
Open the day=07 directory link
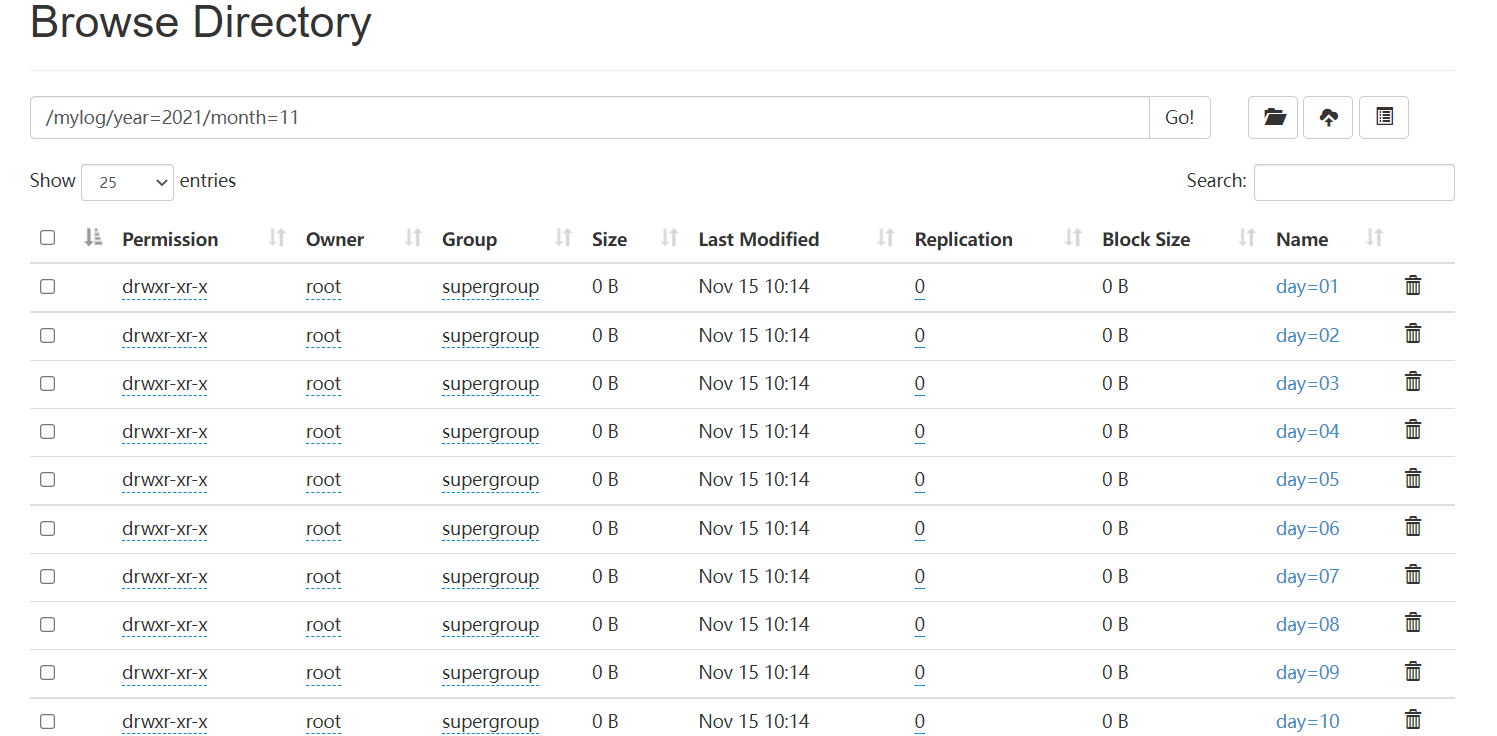pyautogui.click(x=1307, y=576)
